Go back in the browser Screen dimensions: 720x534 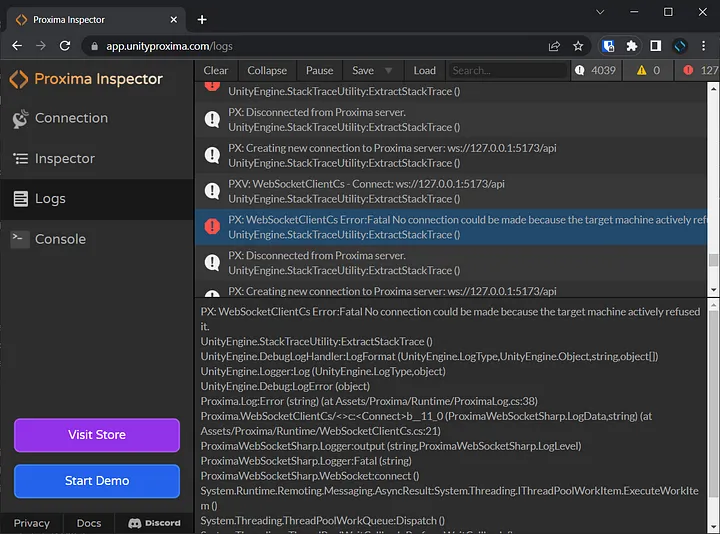coord(17,46)
